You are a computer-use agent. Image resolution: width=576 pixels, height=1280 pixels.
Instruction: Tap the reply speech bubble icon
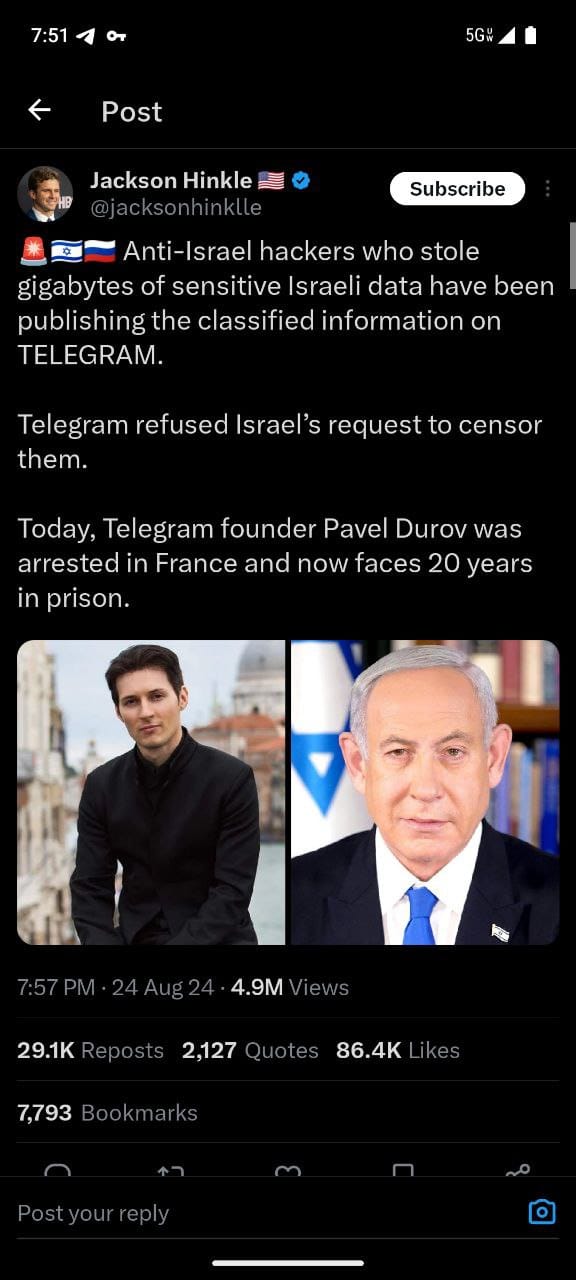coord(58,1170)
